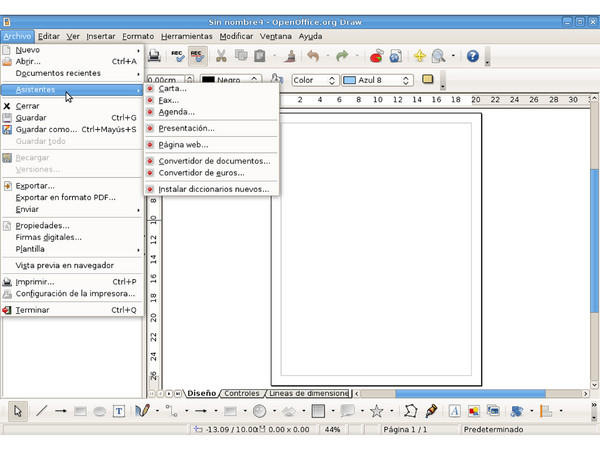Viewport: 600px width, 450px height.
Task: Open the Insertar menu
Action: pyautogui.click(x=101, y=36)
